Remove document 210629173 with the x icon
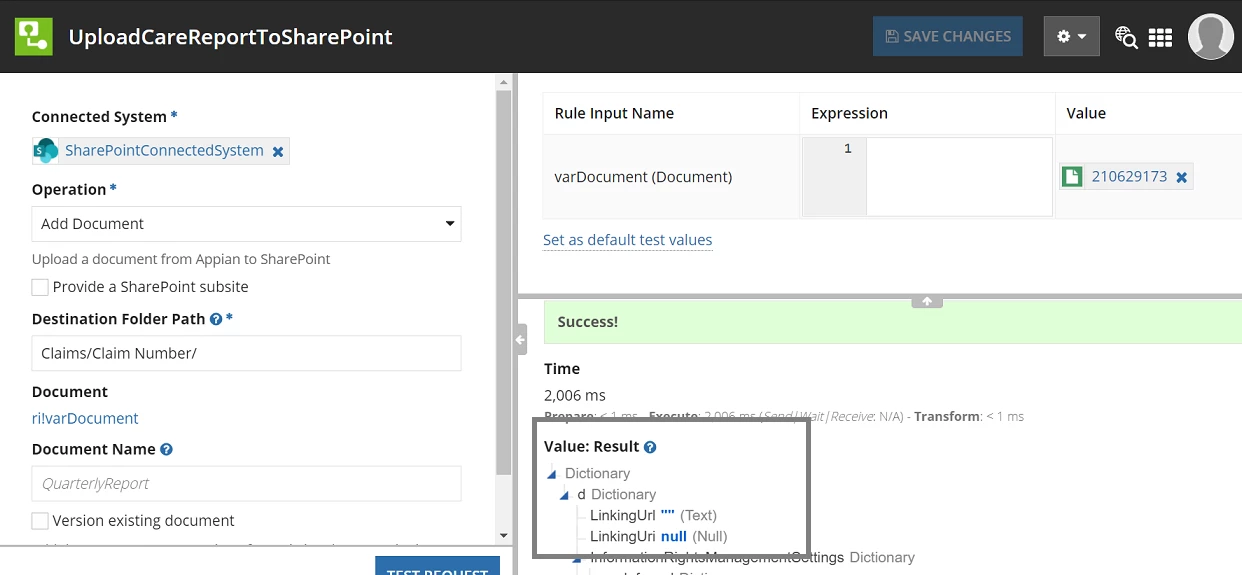 pyautogui.click(x=1181, y=177)
